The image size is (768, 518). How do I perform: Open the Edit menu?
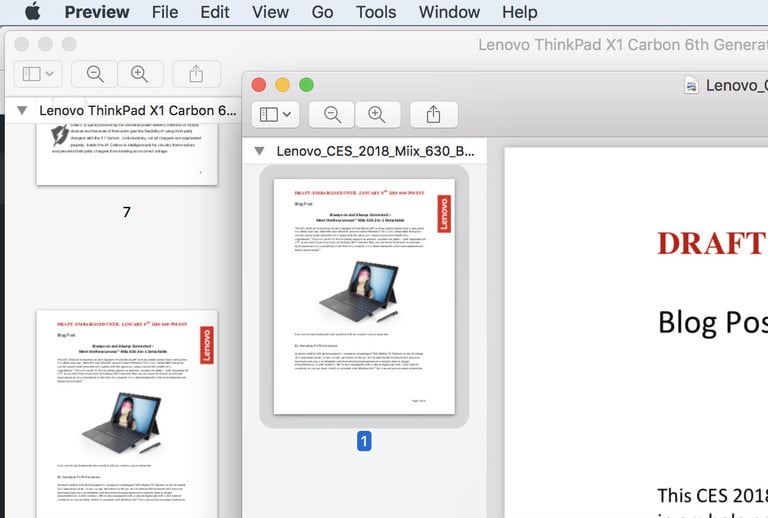click(215, 12)
